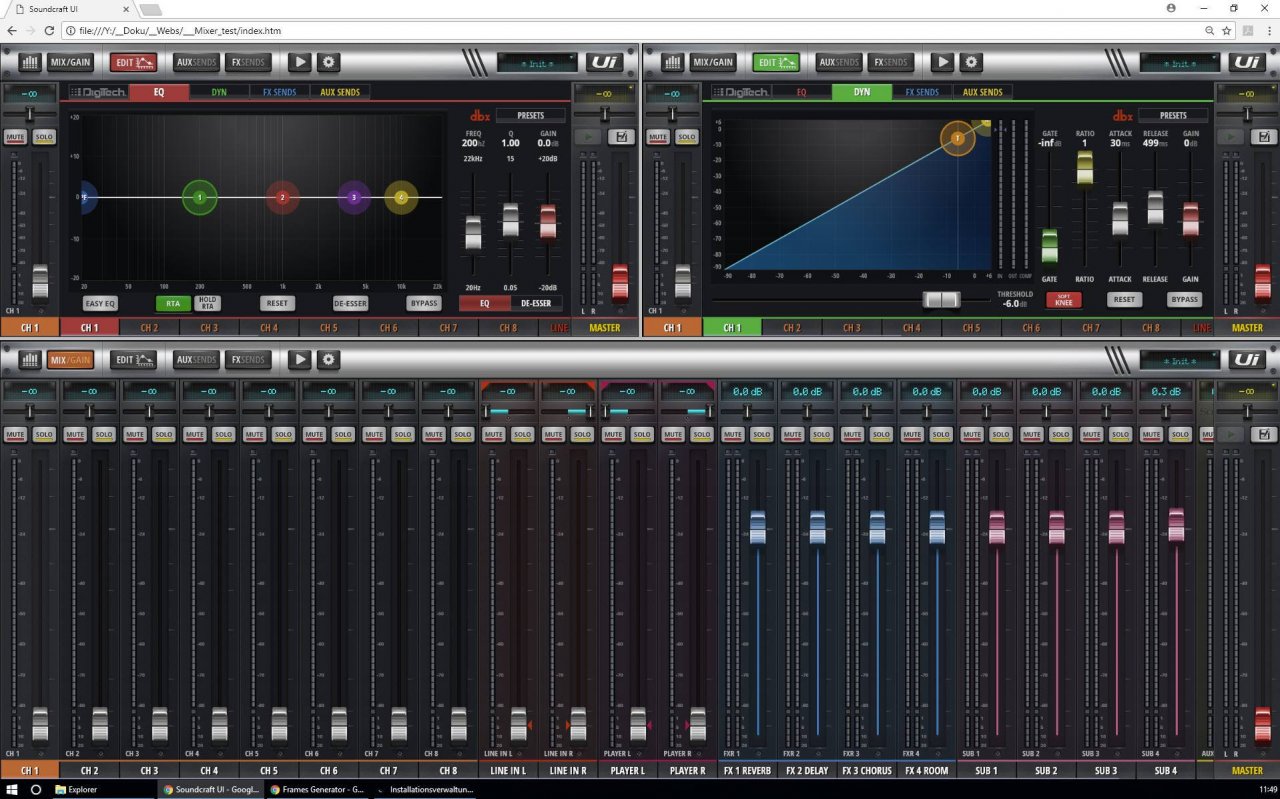1280x799 pixels.
Task: Switch to DE-ESSER mode beside EQ switch
Action: (x=536, y=303)
